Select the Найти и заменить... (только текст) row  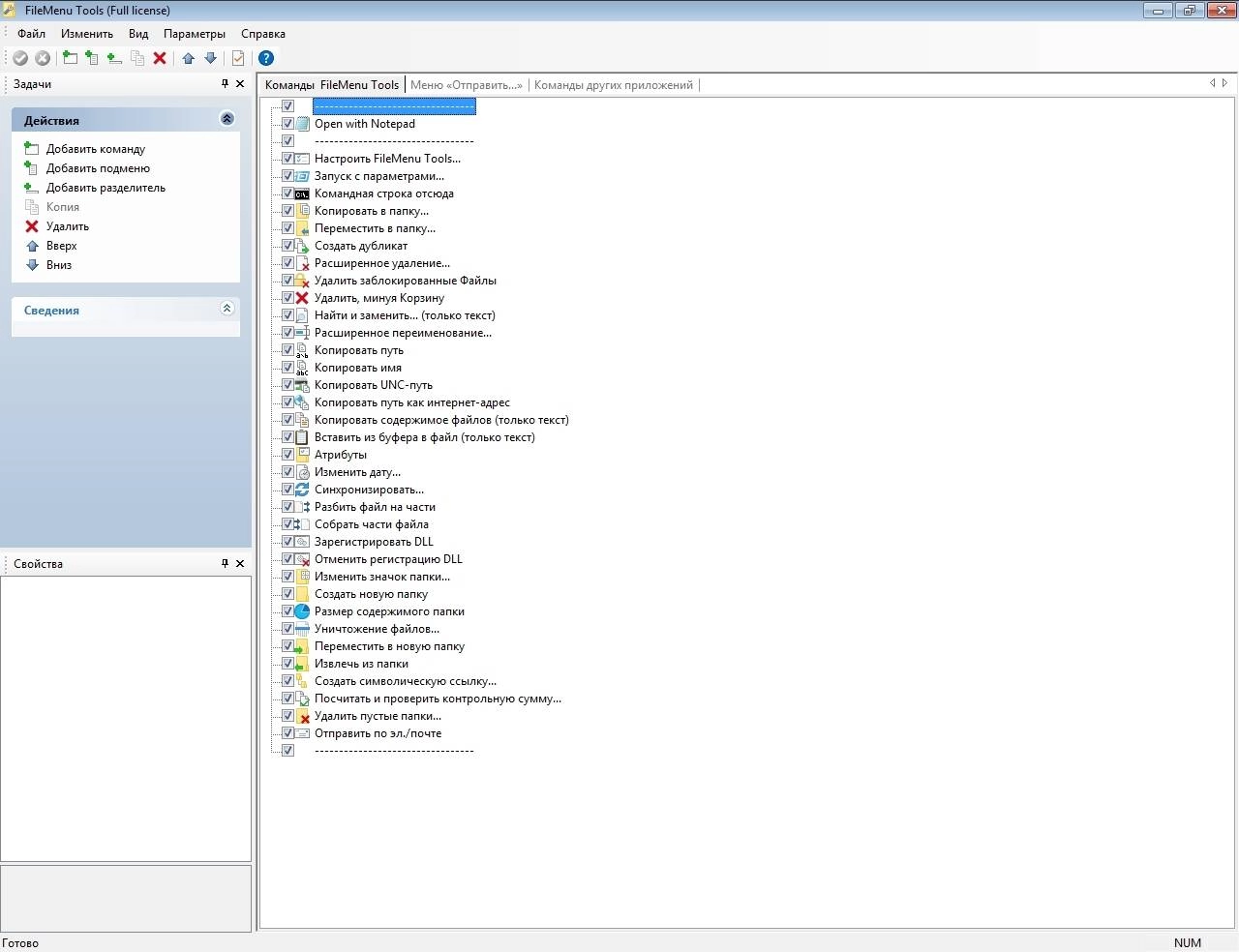[x=405, y=315]
